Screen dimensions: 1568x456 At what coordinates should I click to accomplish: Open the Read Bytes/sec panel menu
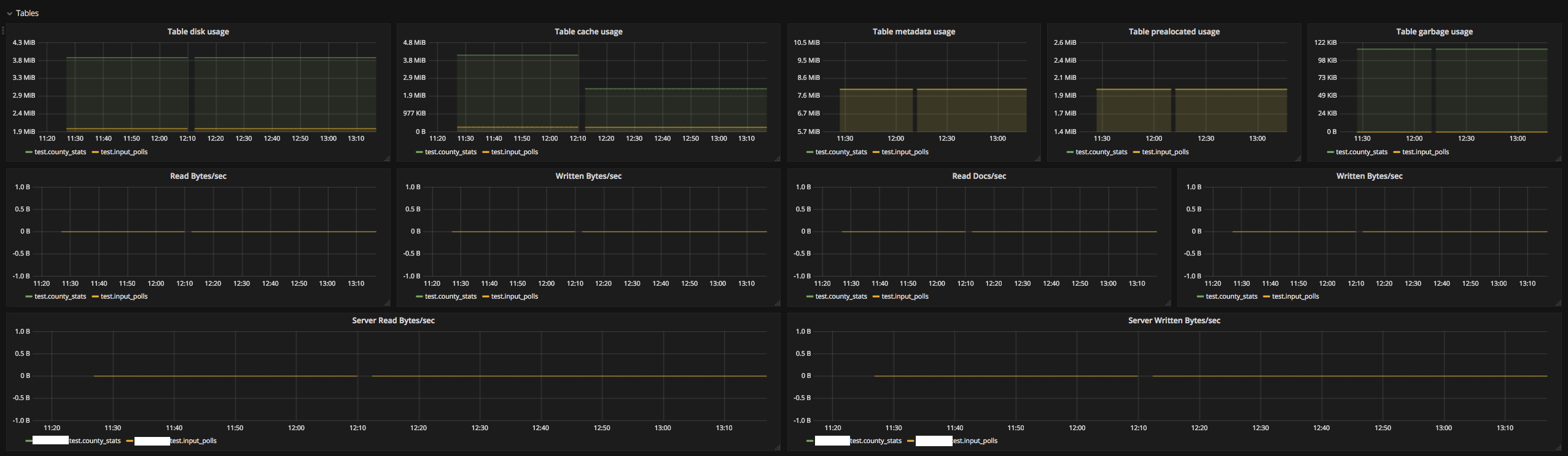198,176
